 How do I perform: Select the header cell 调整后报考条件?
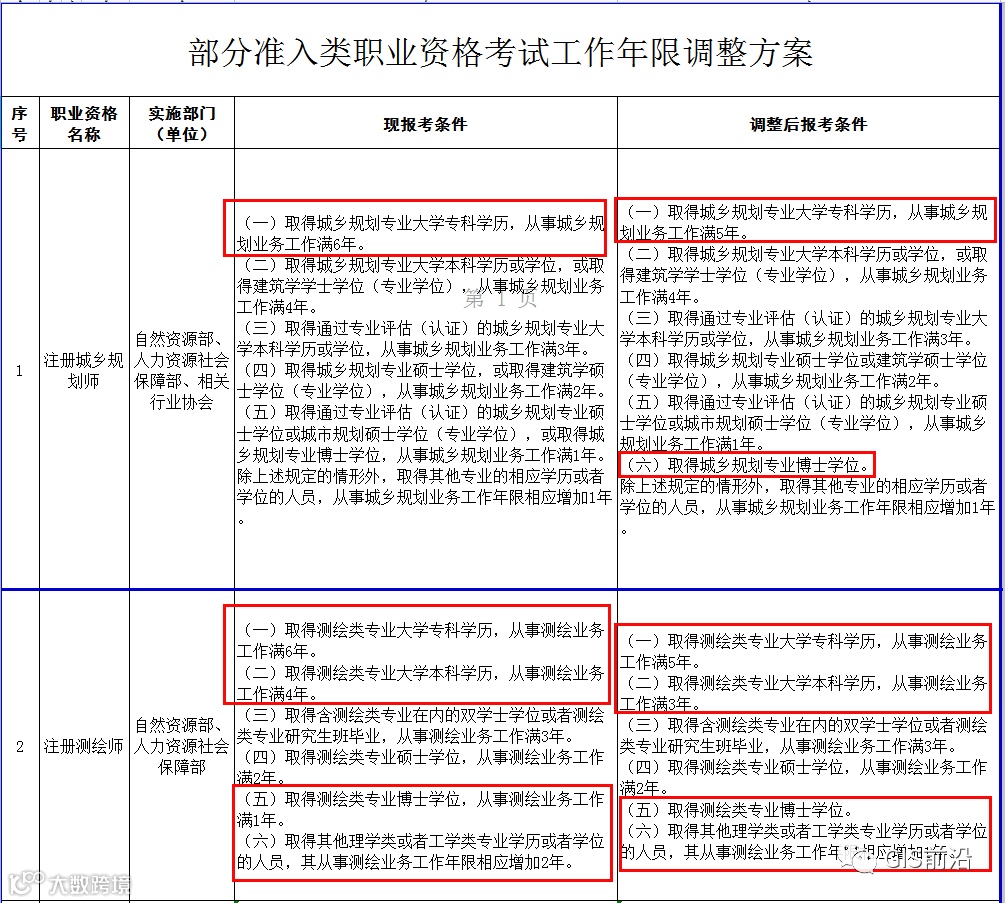click(x=808, y=124)
